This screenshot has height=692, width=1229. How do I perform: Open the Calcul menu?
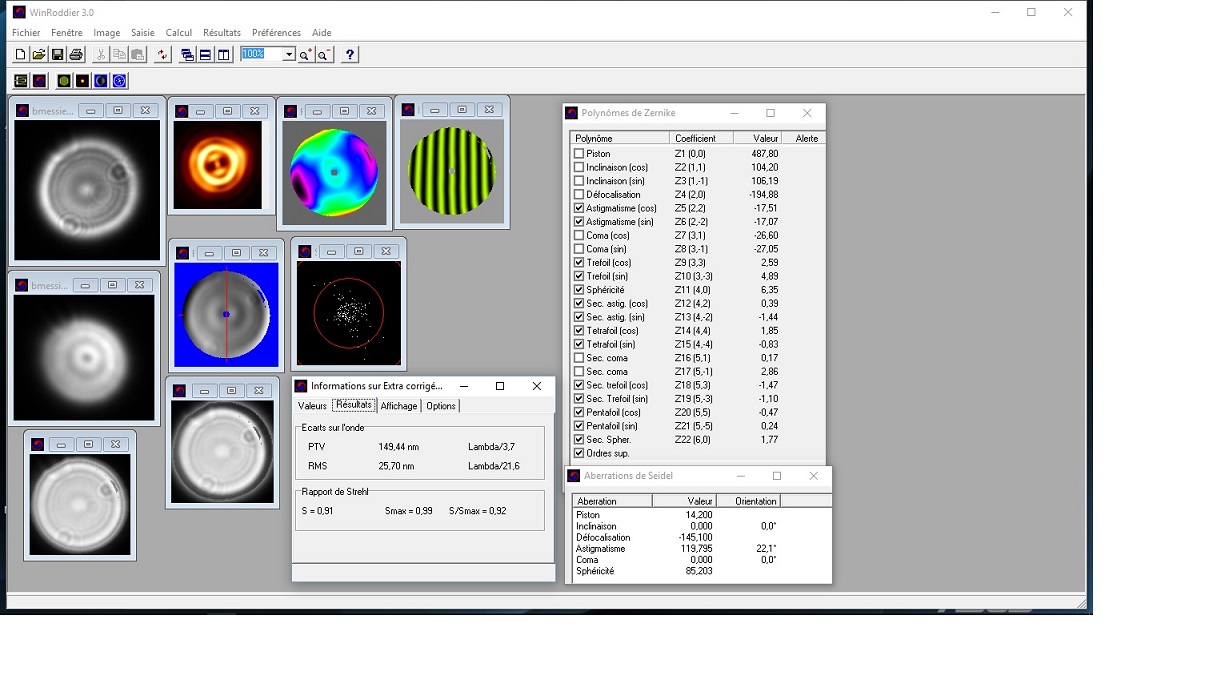click(178, 33)
